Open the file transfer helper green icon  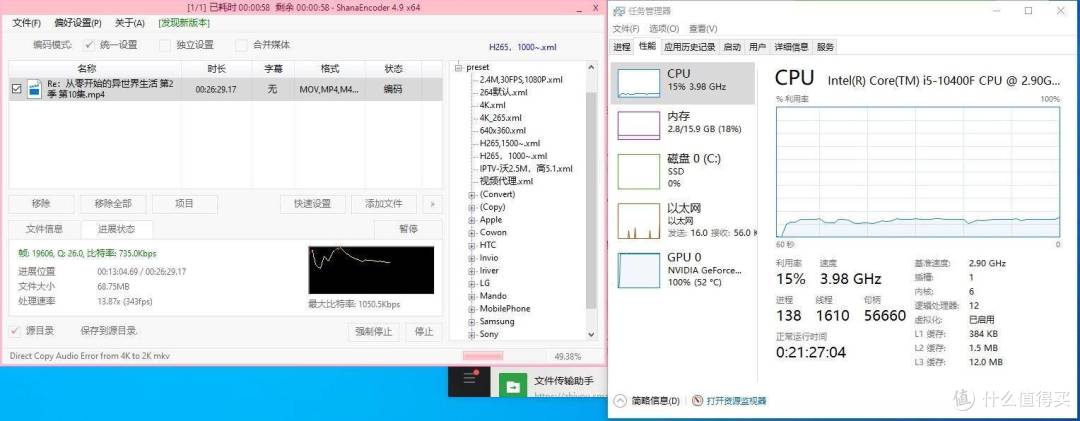pos(512,387)
